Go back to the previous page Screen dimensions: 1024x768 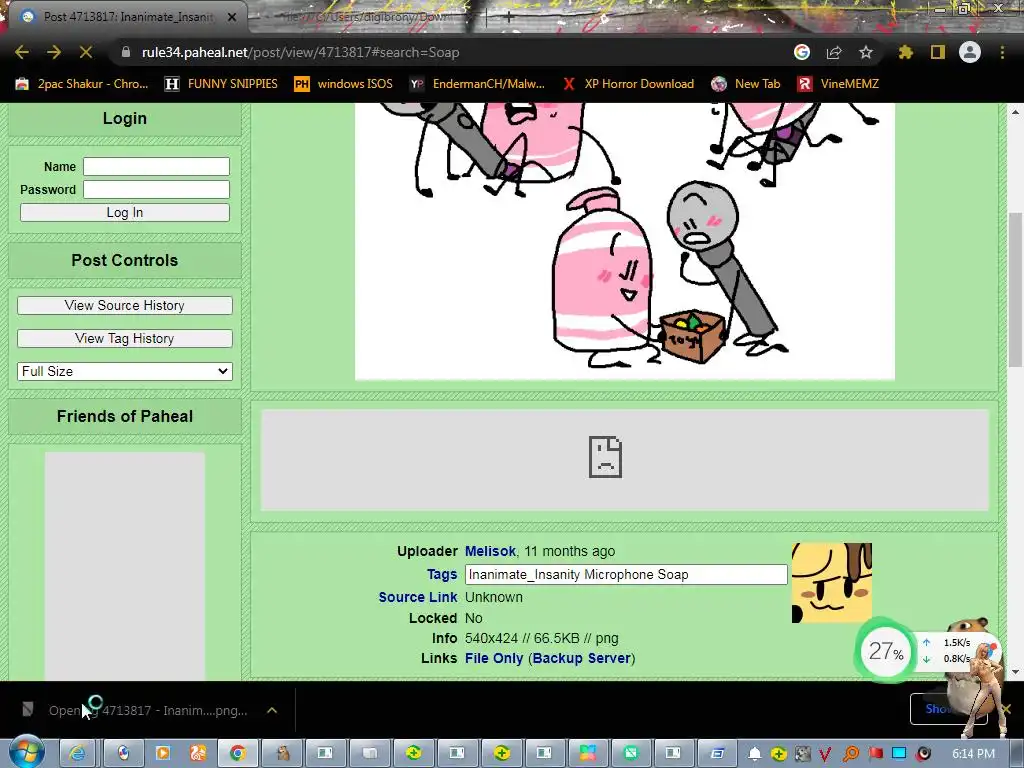click(x=22, y=52)
